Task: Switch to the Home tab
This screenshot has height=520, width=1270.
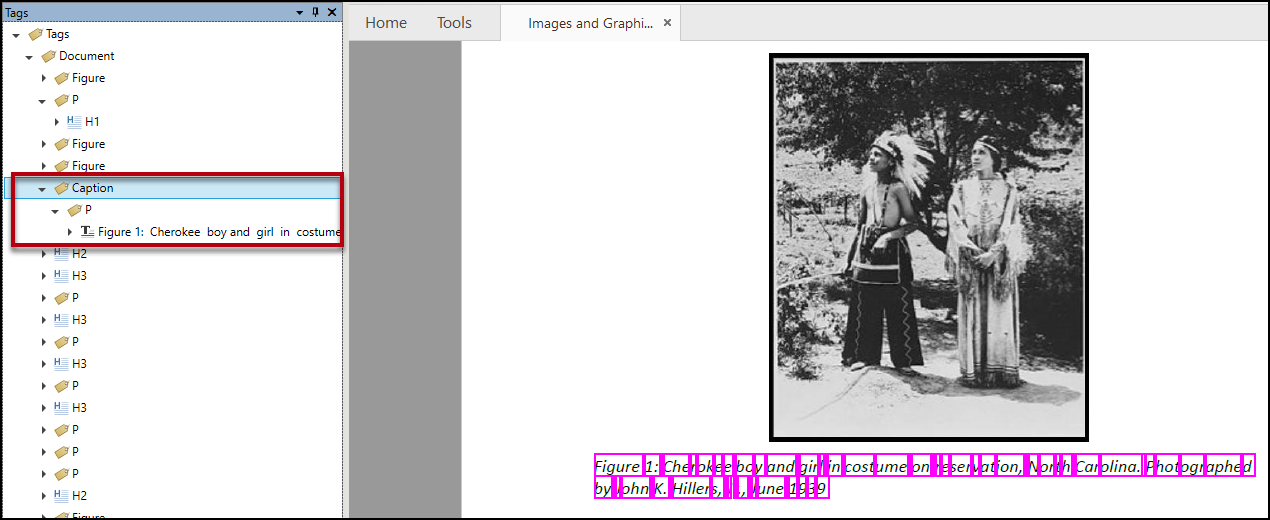Action: 386,22
